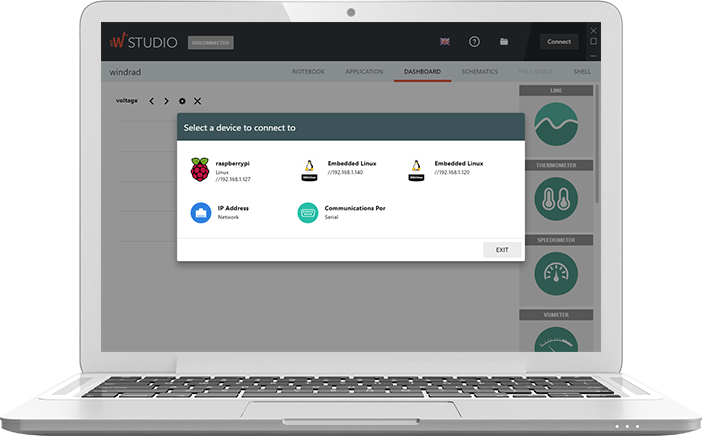The width and height of the screenshot is (702, 436).
Task: Go to previous widget with left chevron
Action: 151,101
